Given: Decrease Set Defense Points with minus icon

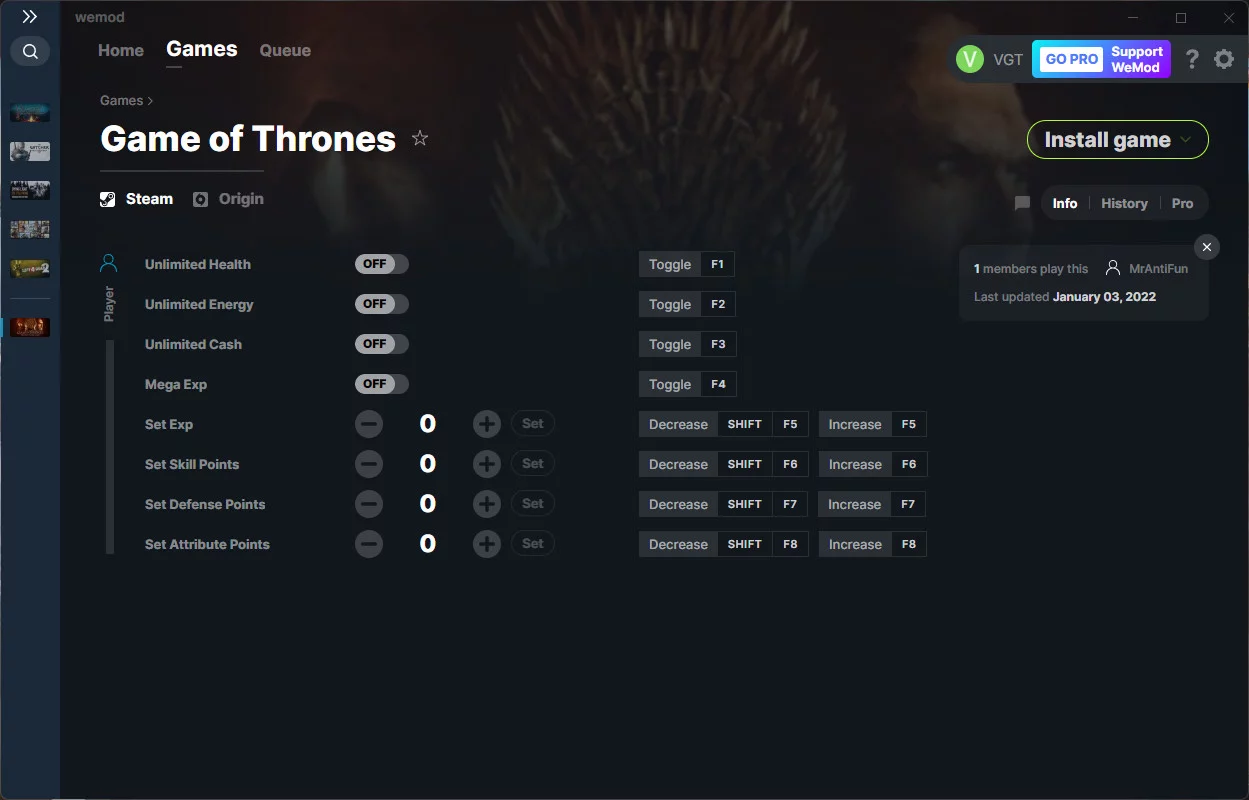Looking at the screenshot, I should click(369, 504).
